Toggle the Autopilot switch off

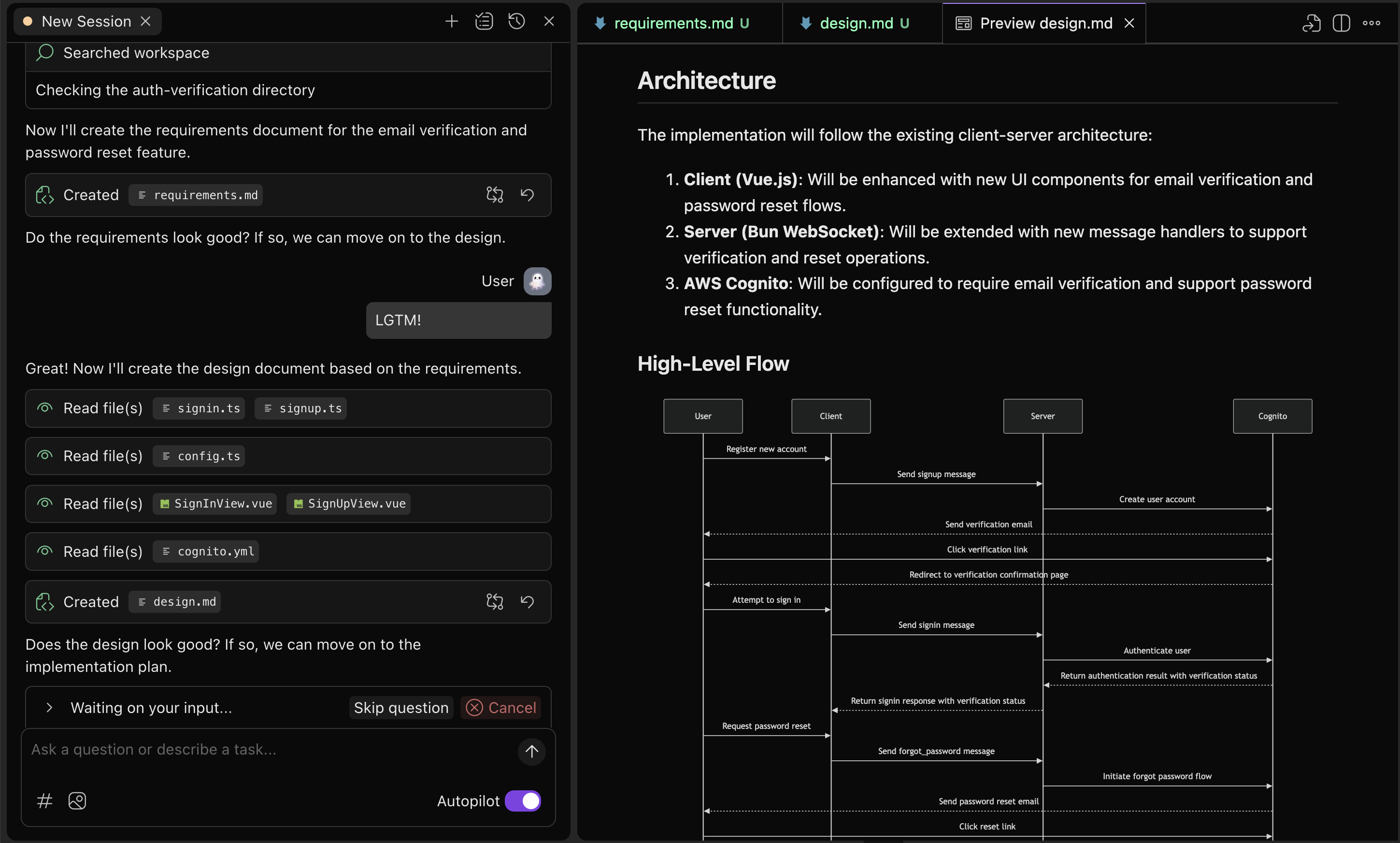[x=522, y=801]
